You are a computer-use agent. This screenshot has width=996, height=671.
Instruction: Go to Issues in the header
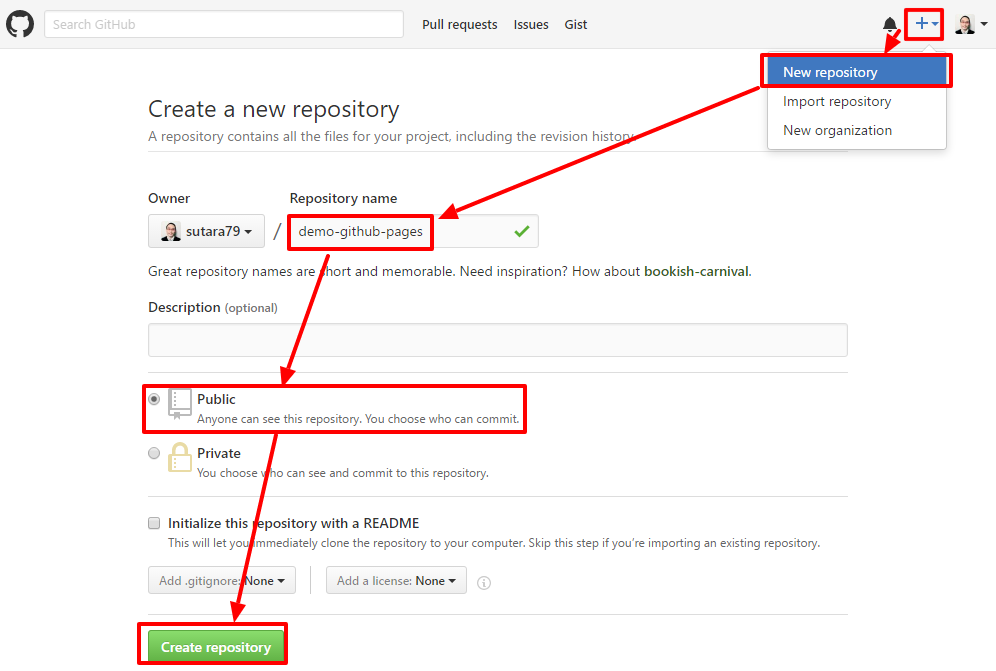(x=531, y=24)
